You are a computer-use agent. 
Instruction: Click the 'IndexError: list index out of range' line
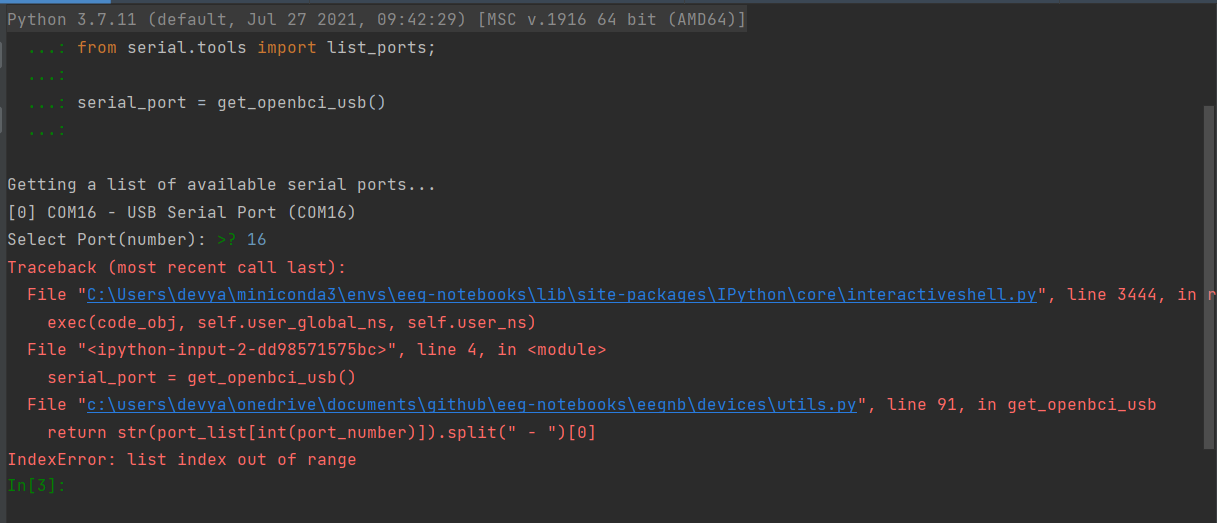(182, 460)
